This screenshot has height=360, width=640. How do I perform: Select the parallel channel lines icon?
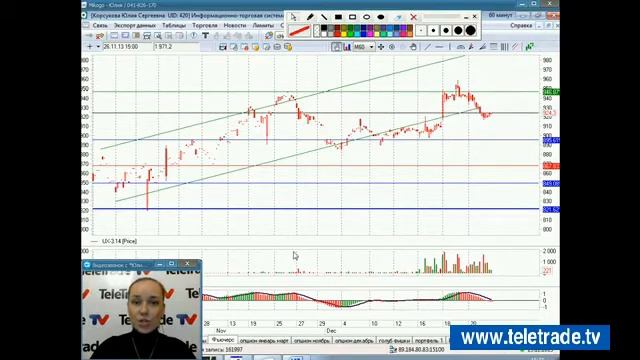[516, 47]
